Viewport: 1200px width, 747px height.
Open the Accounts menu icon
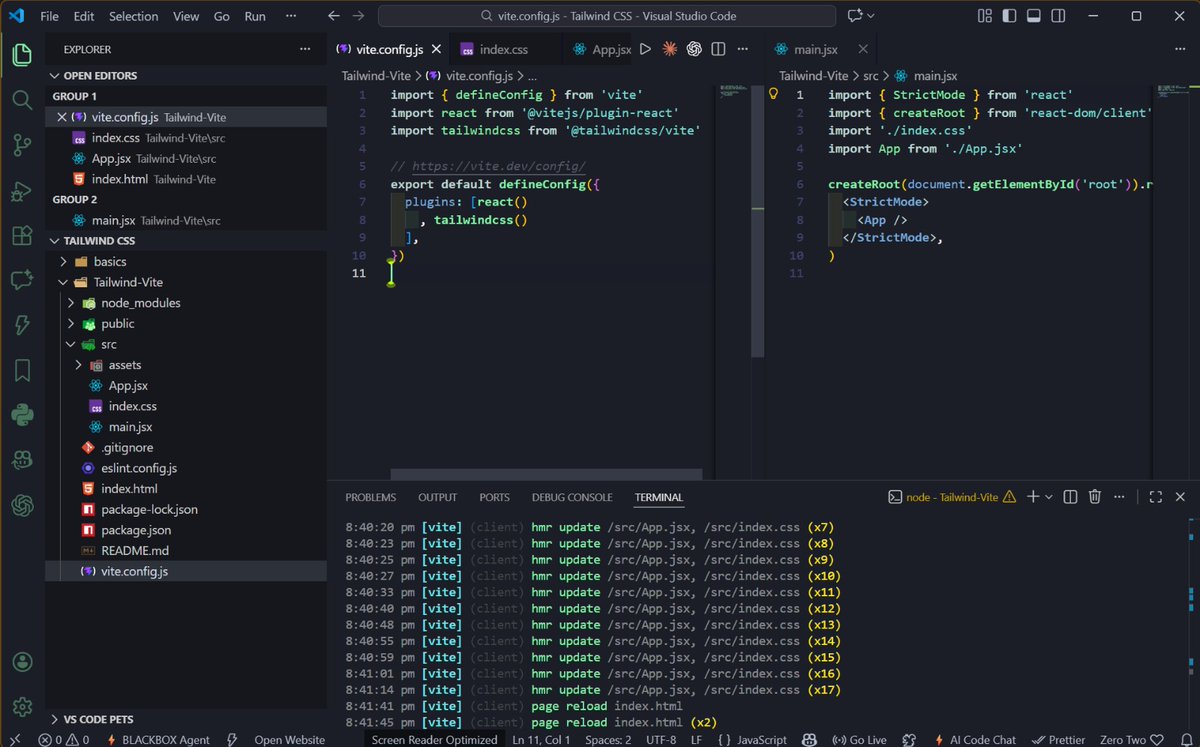(x=22, y=662)
